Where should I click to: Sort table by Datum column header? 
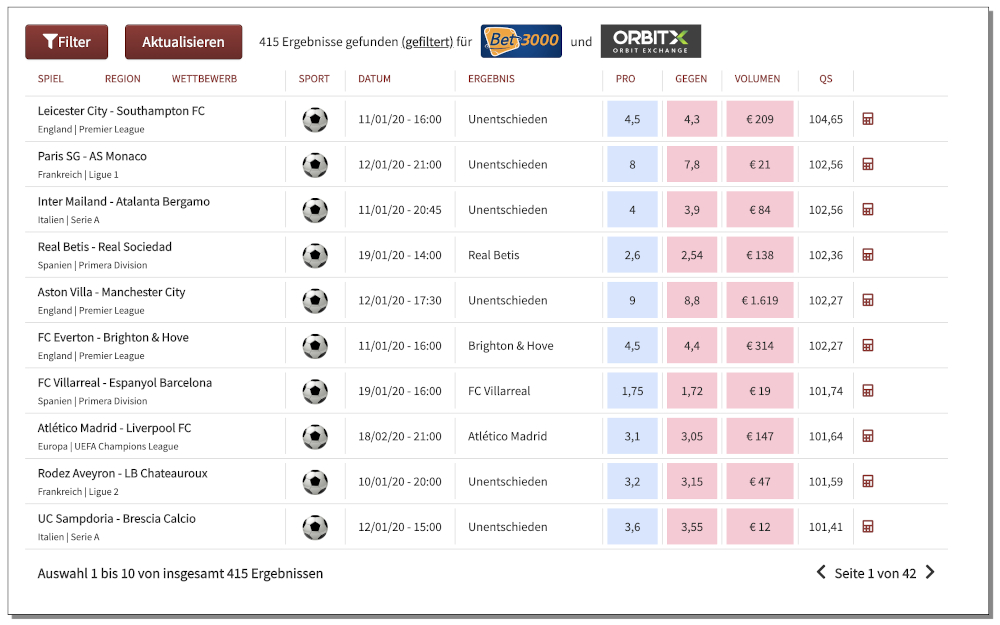pyautogui.click(x=374, y=79)
